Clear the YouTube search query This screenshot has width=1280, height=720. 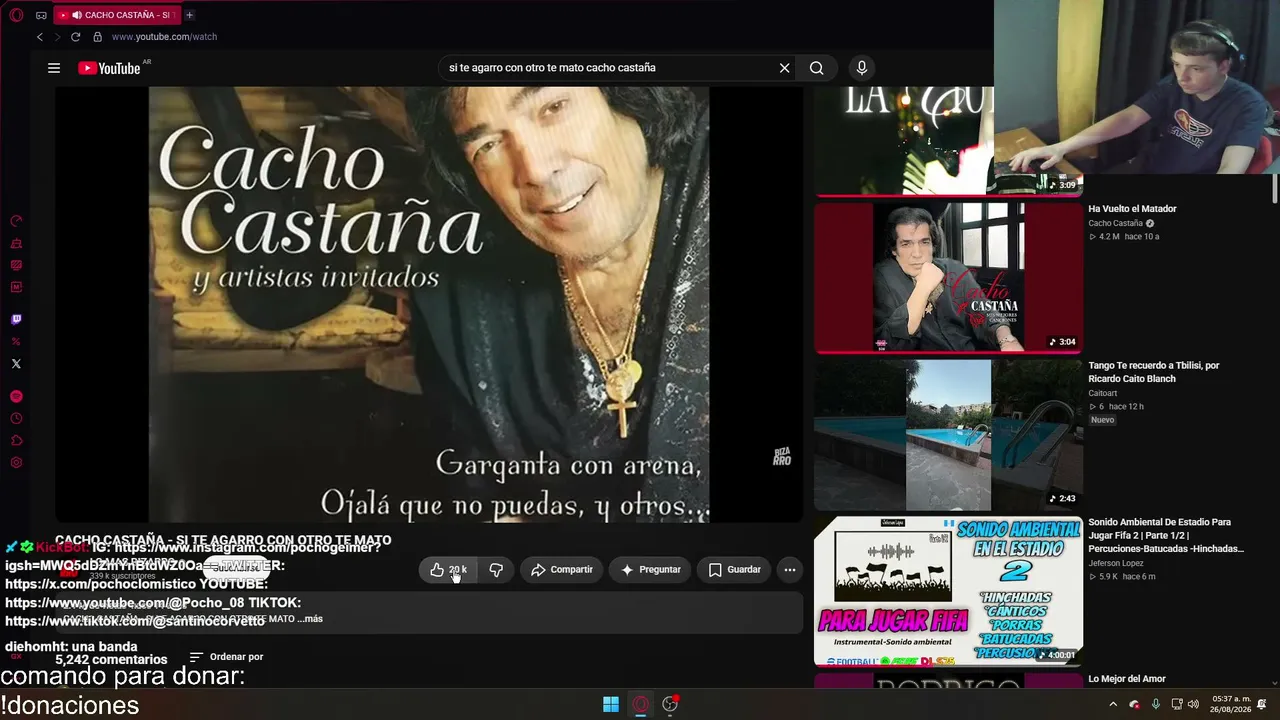pos(785,68)
